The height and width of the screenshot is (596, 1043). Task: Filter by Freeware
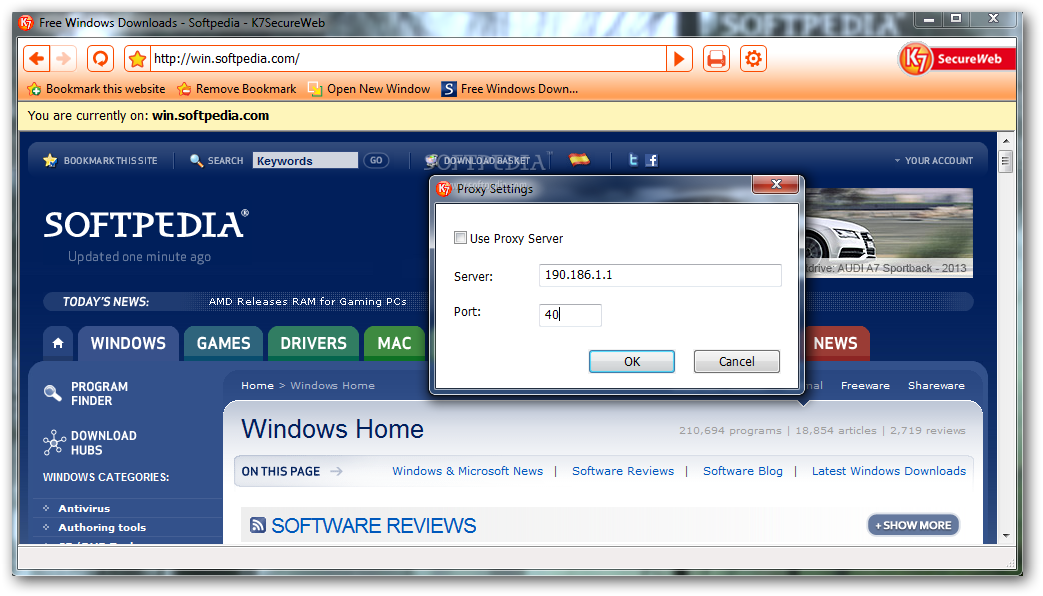[x=865, y=386]
